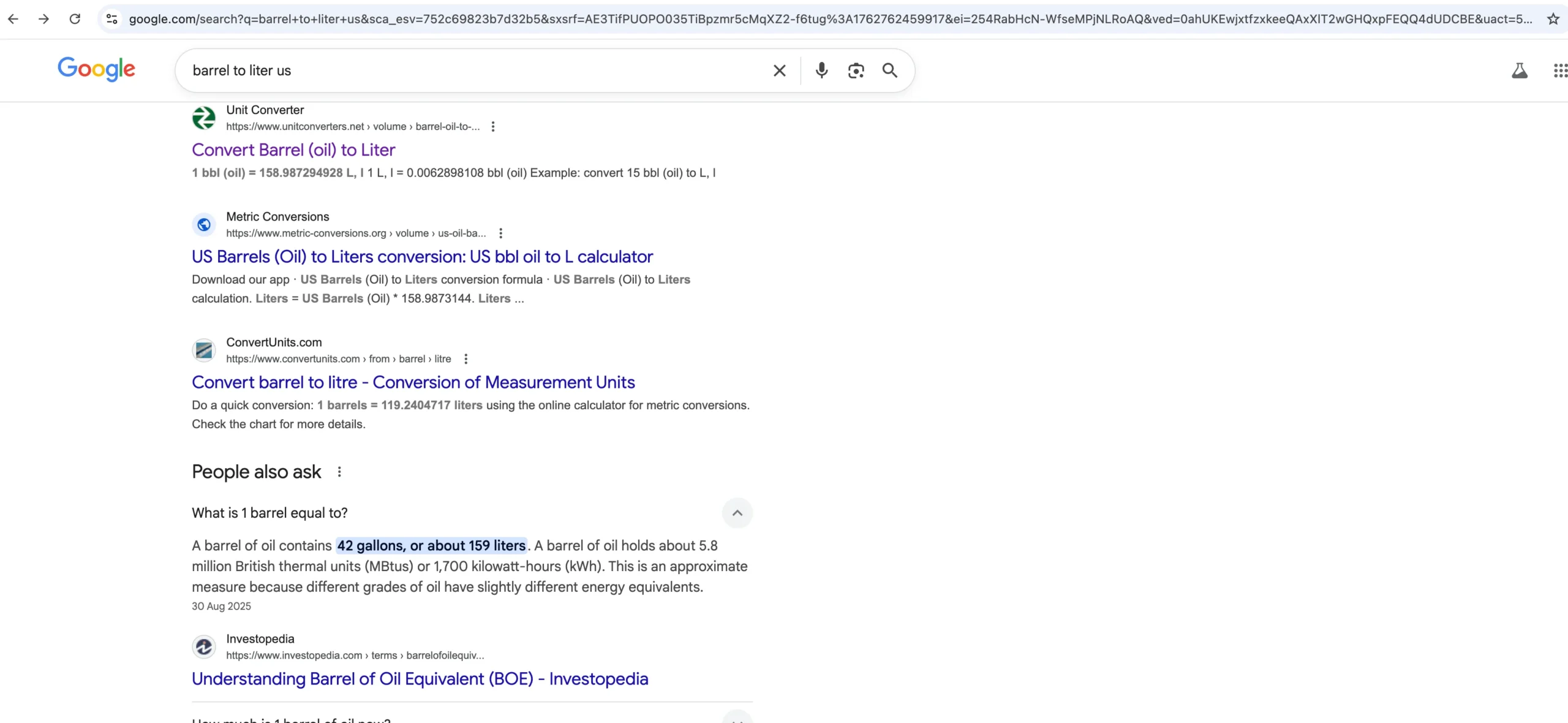
Task: Start voice search with the microphone
Action: coord(821,70)
